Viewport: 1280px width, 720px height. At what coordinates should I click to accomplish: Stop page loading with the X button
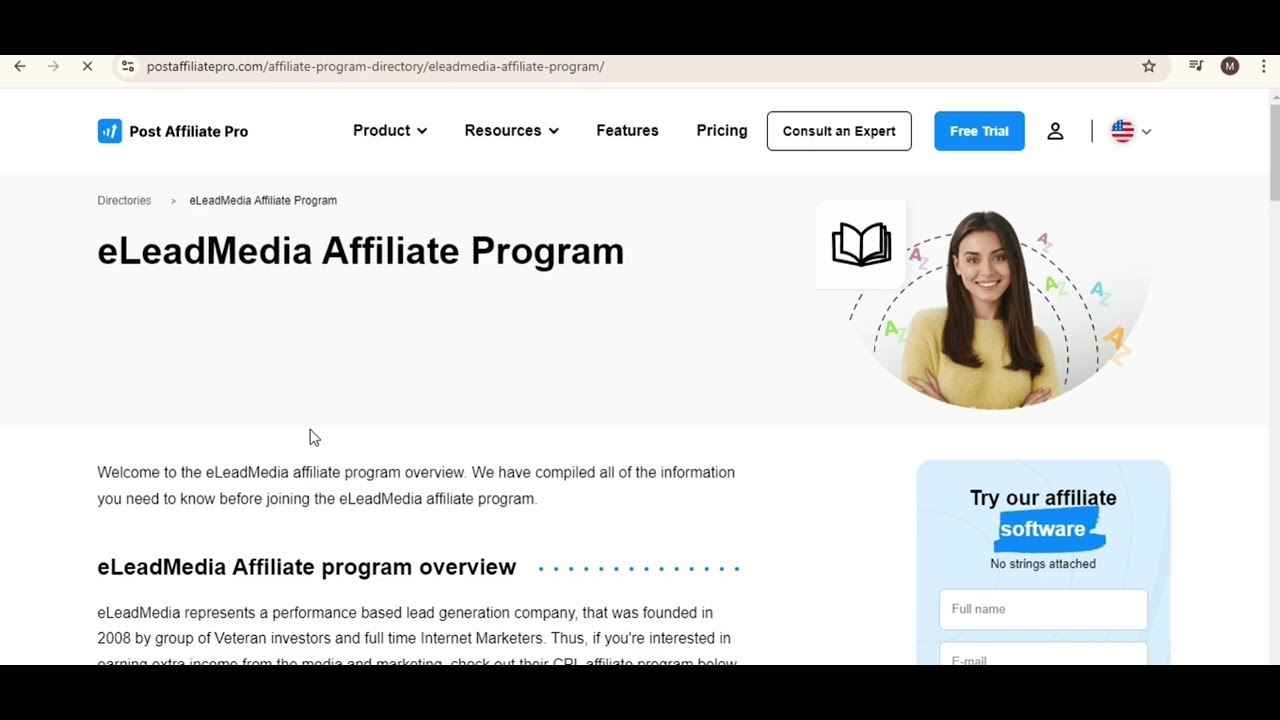pos(87,66)
